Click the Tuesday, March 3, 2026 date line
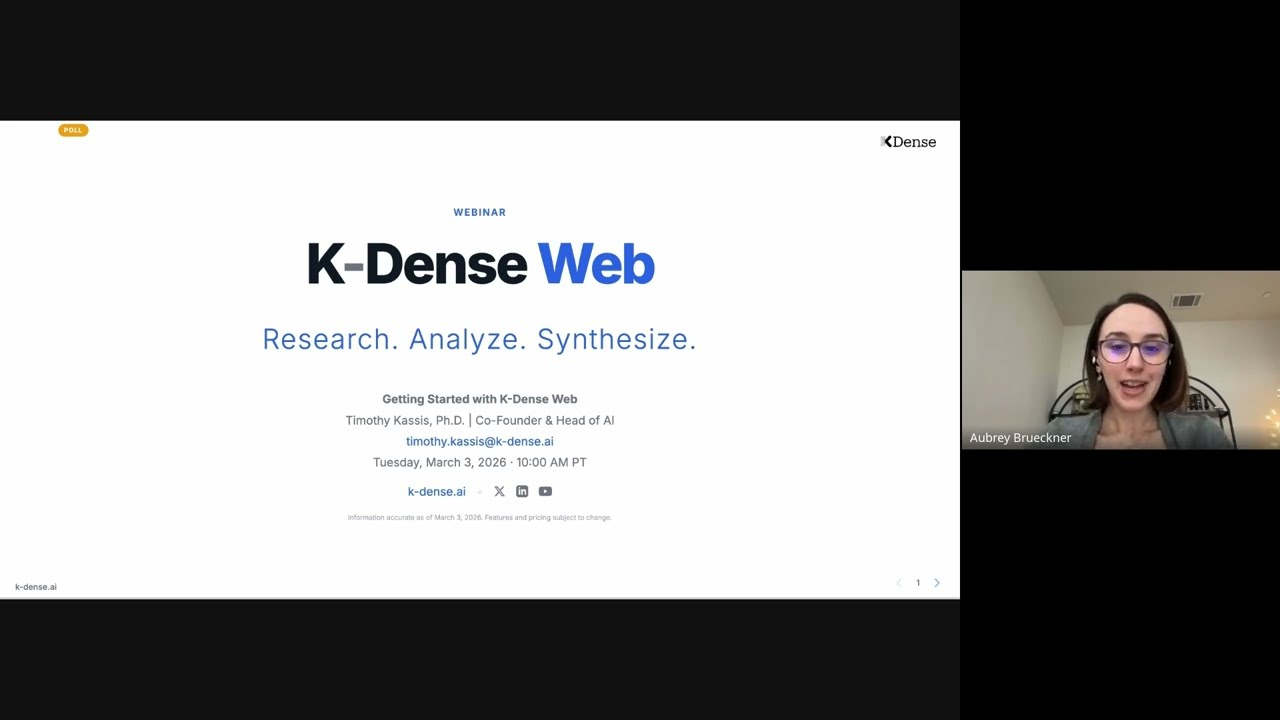The height and width of the screenshot is (720, 1280). [x=480, y=462]
